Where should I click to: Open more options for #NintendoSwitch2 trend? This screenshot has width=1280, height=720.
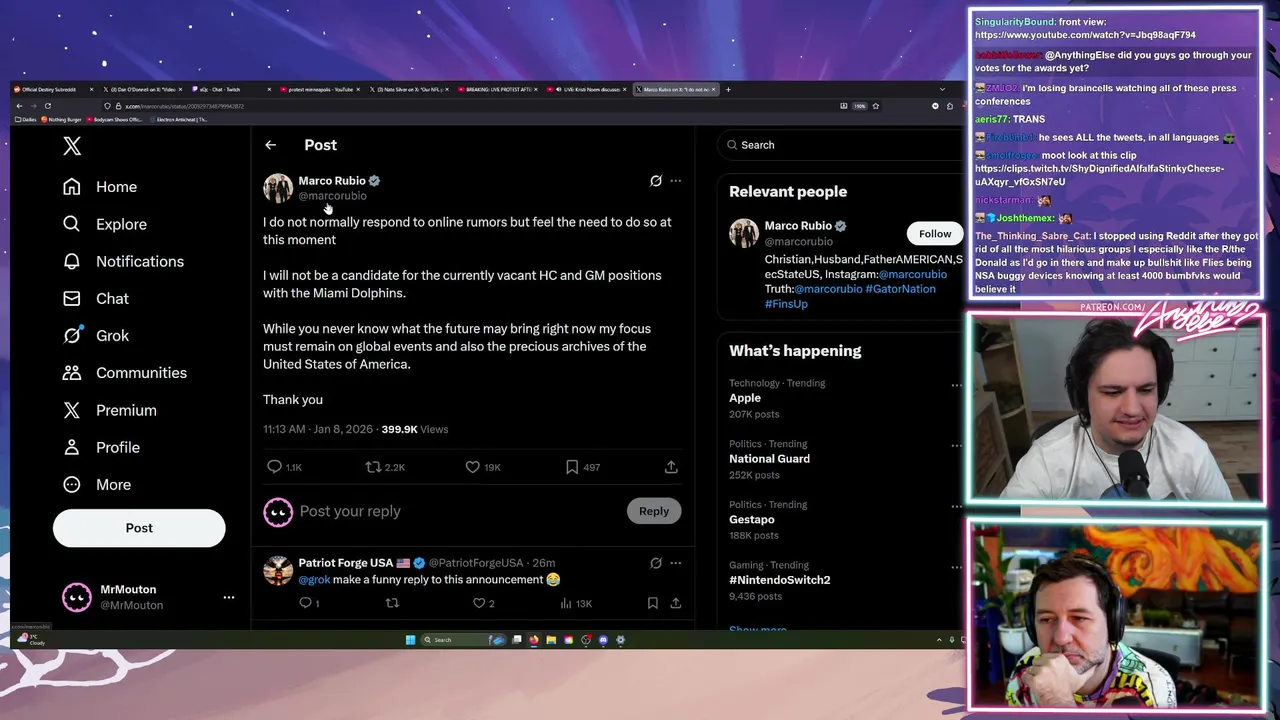[956, 567]
